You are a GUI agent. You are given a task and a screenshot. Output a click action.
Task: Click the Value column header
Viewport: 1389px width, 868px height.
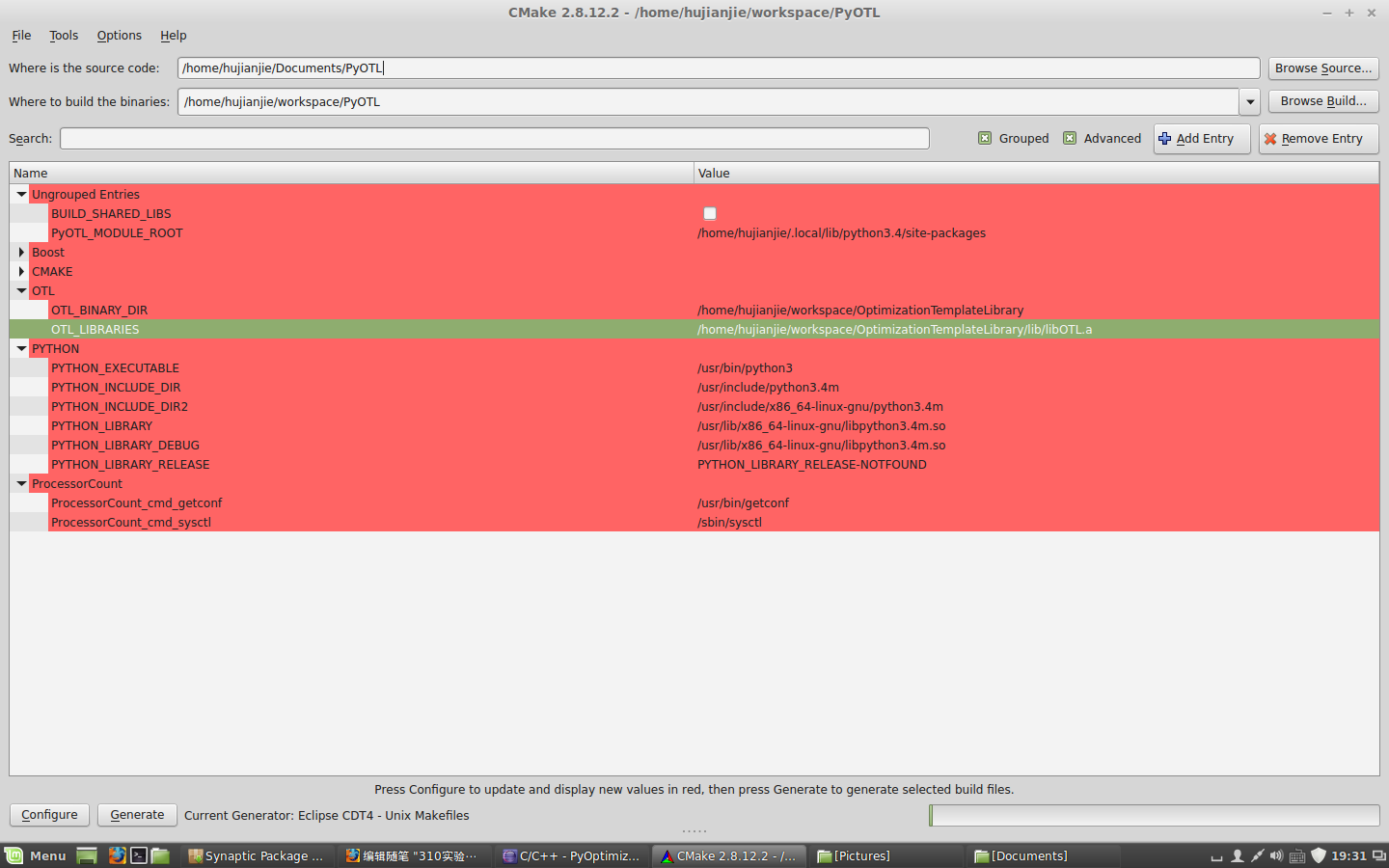click(x=1036, y=173)
